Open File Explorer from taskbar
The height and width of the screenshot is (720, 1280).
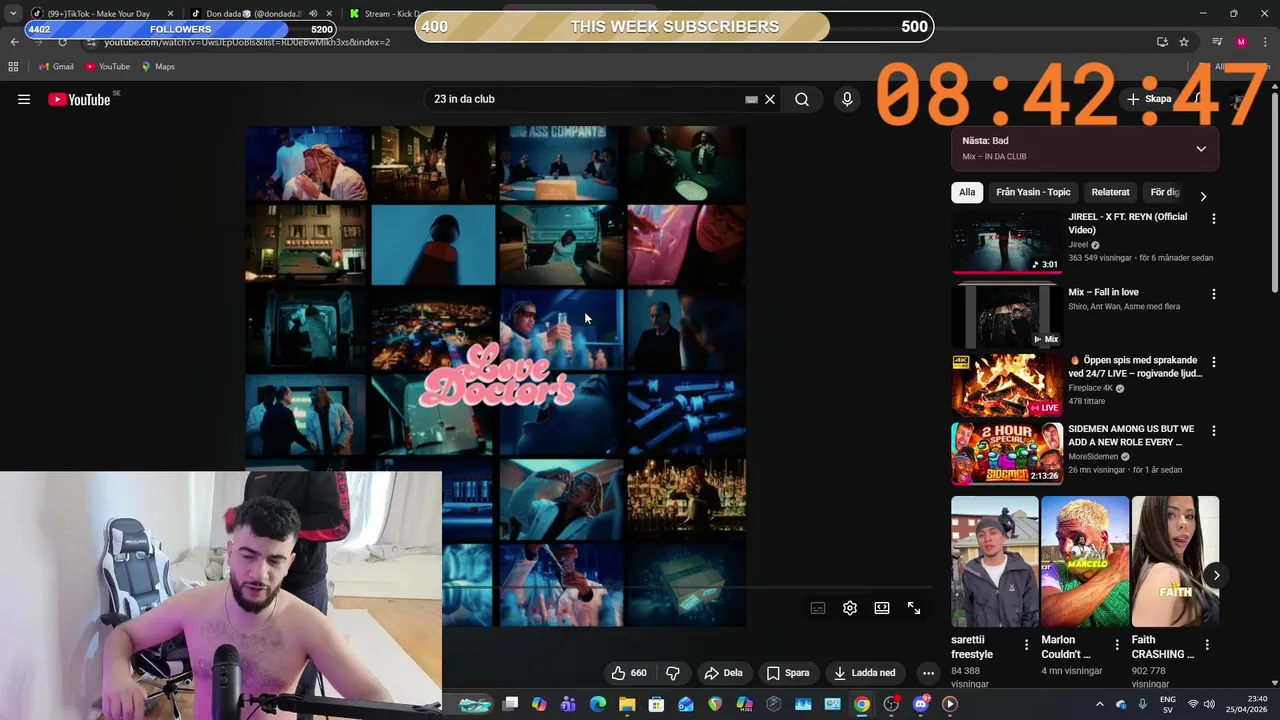click(x=627, y=704)
